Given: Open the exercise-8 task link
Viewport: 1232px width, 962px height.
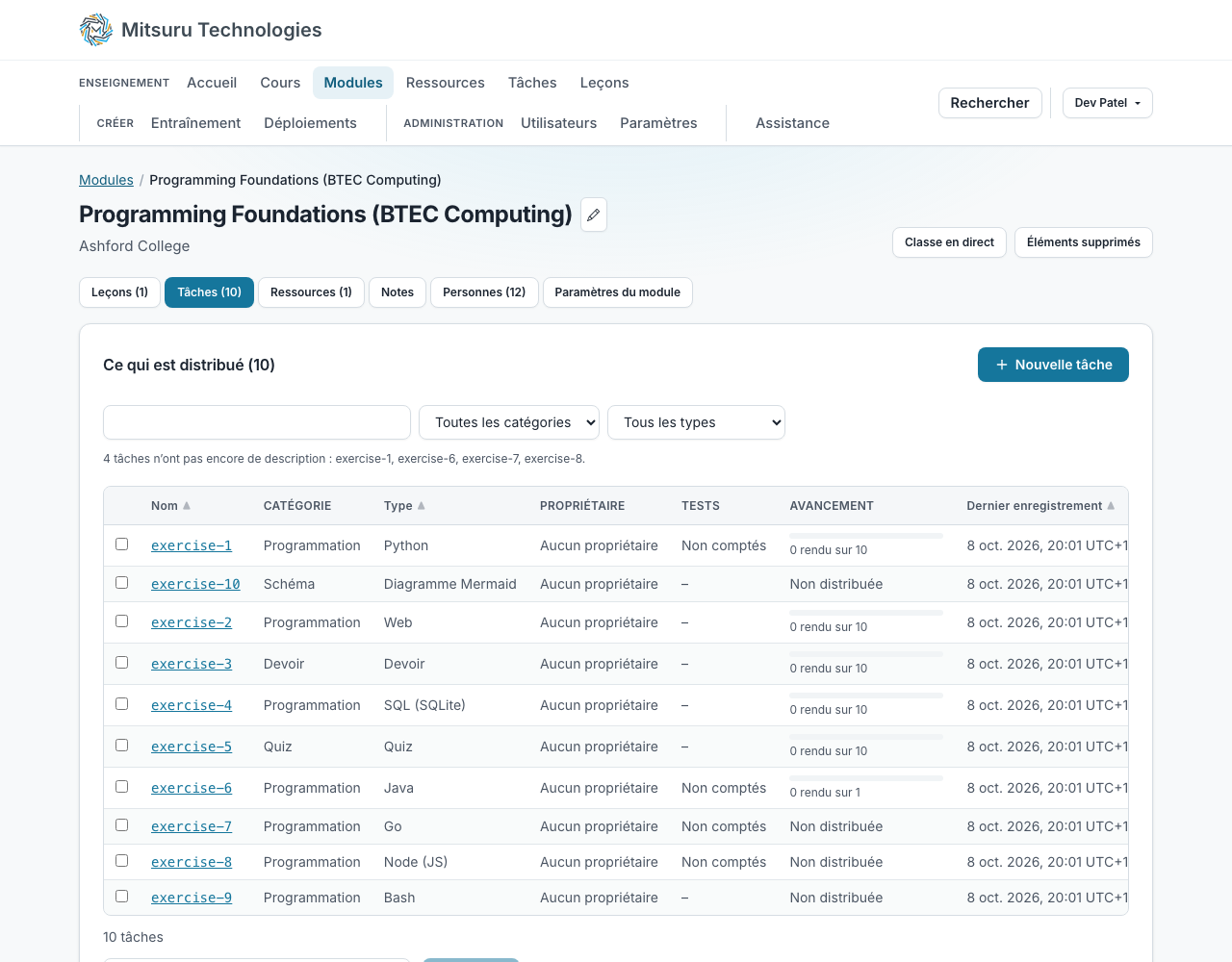Looking at the screenshot, I should 192,862.
